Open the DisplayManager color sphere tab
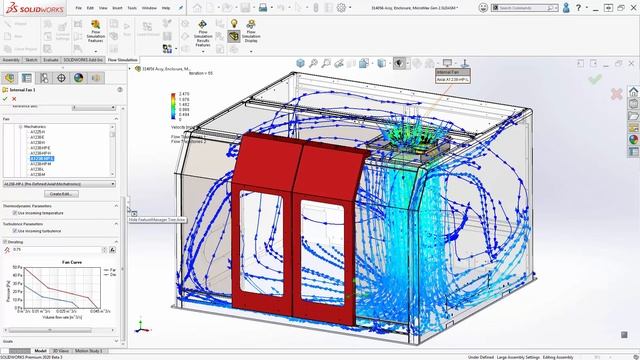640x360 pixels. pyautogui.click(x=78, y=78)
